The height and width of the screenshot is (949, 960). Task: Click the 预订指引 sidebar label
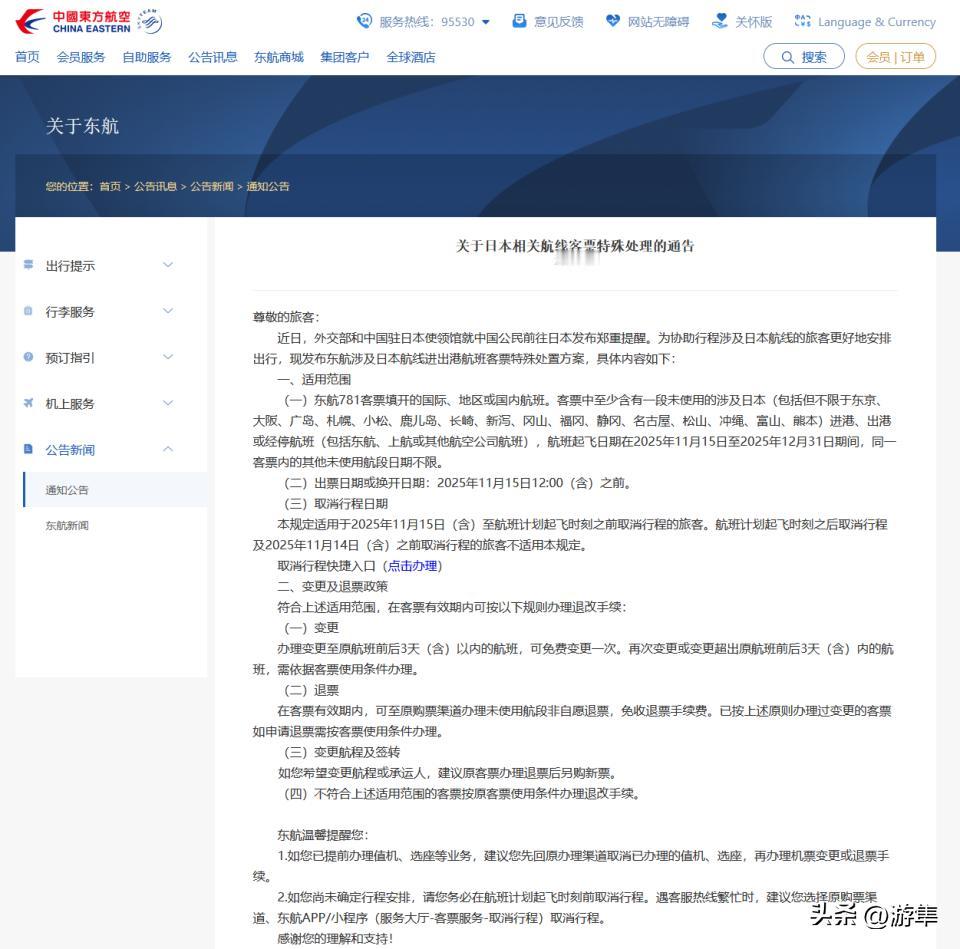[x=70, y=358]
